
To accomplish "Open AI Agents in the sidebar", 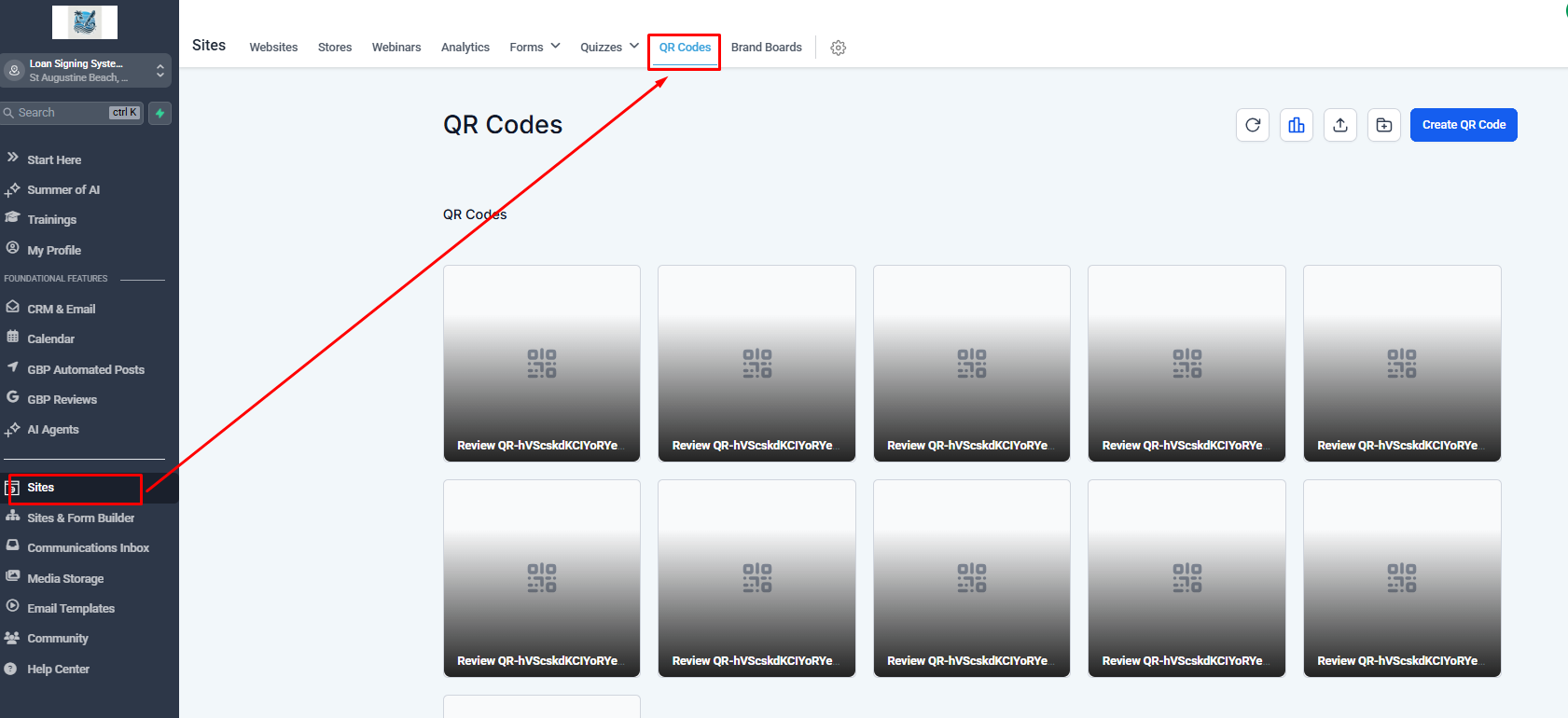I will click(x=53, y=430).
